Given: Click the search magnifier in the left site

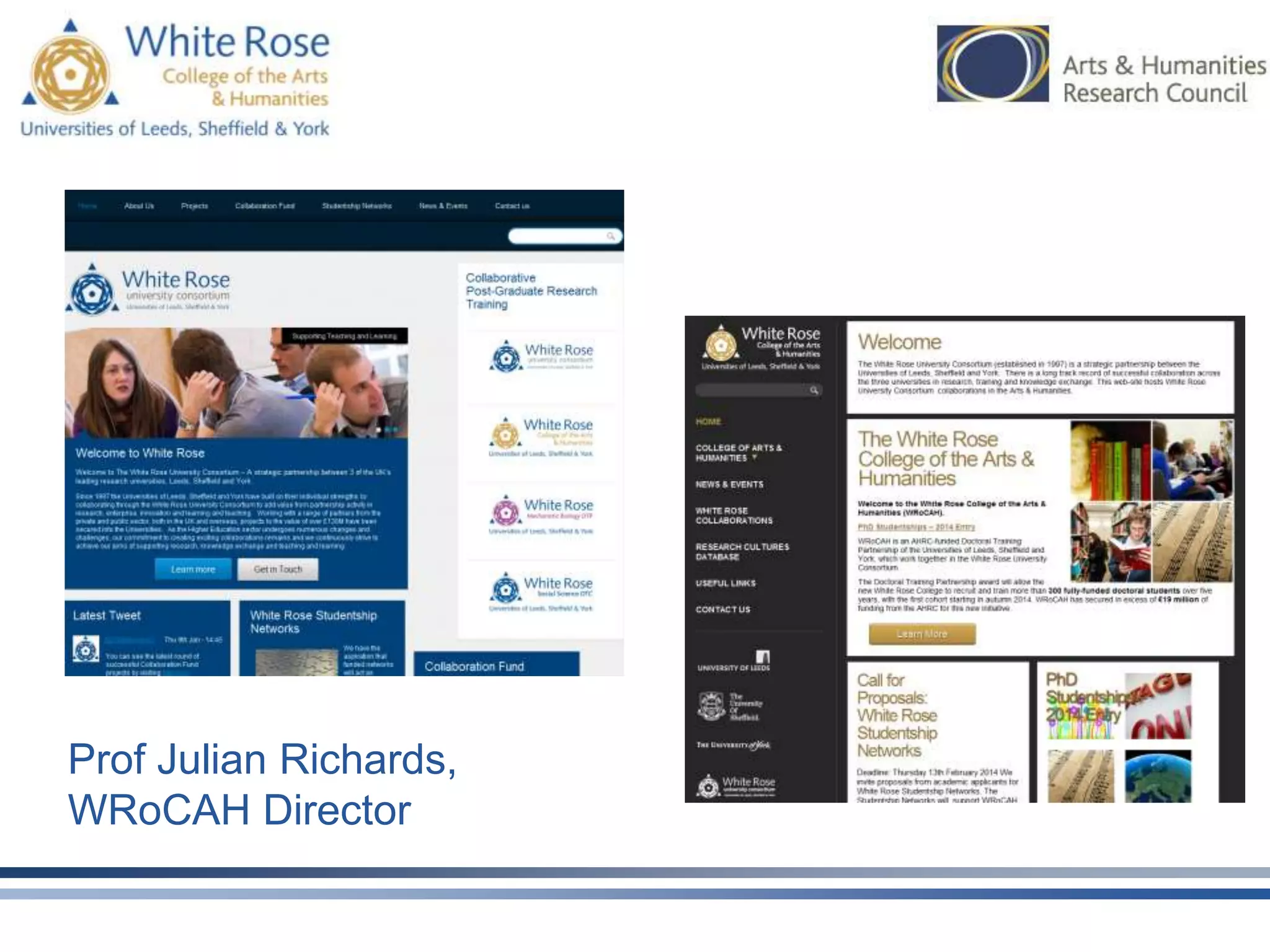Looking at the screenshot, I should click(611, 236).
